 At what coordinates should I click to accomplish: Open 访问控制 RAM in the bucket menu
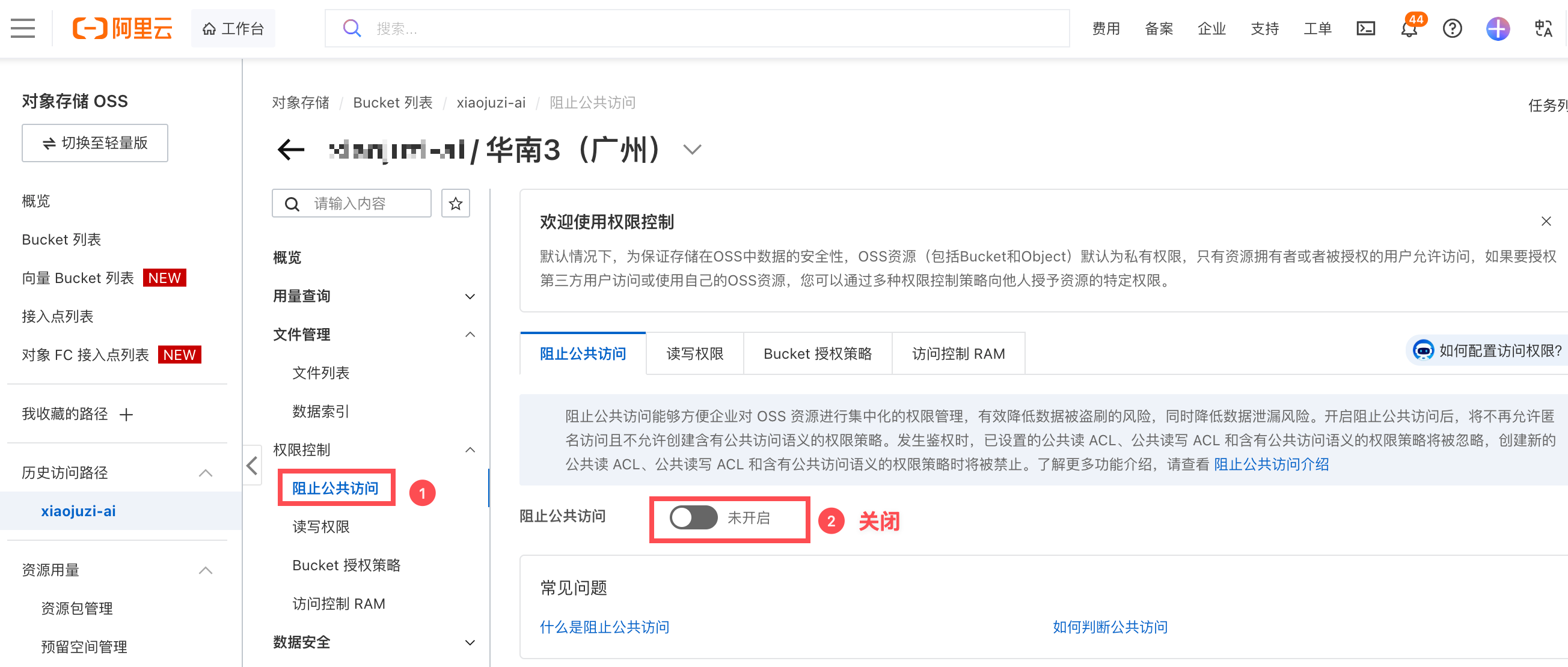[338, 603]
